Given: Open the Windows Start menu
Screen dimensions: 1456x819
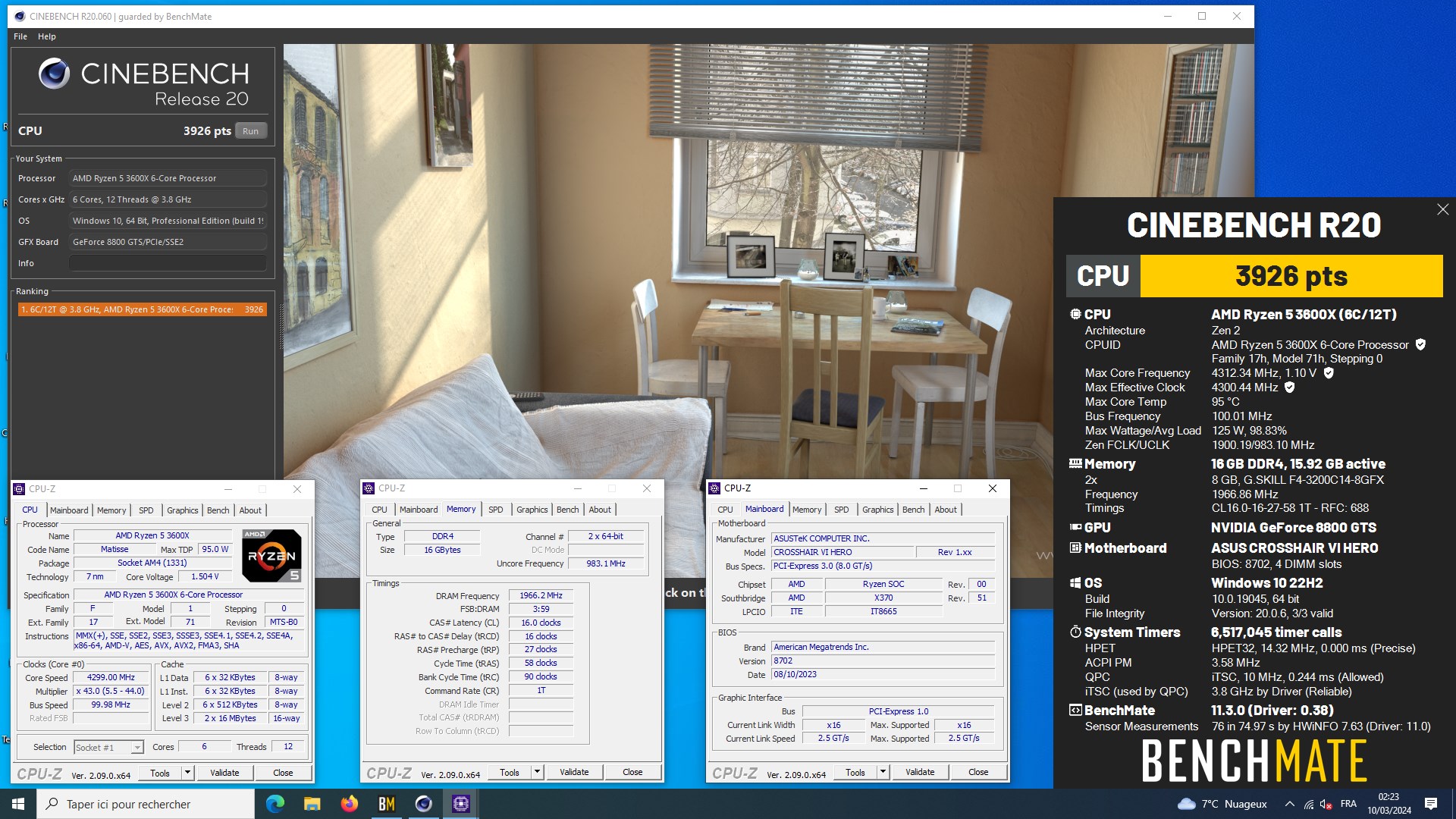Looking at the screenshot, I should (18, 804).
